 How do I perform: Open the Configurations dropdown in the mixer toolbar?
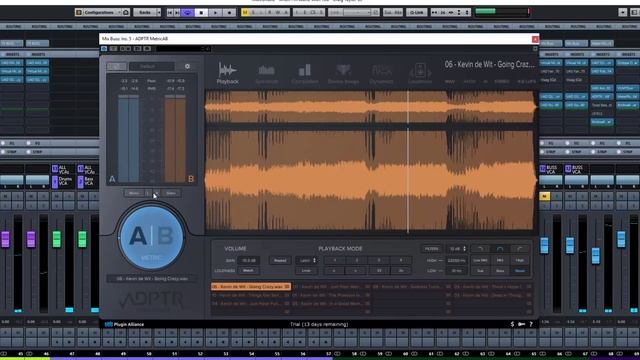(x=99, y=13)
